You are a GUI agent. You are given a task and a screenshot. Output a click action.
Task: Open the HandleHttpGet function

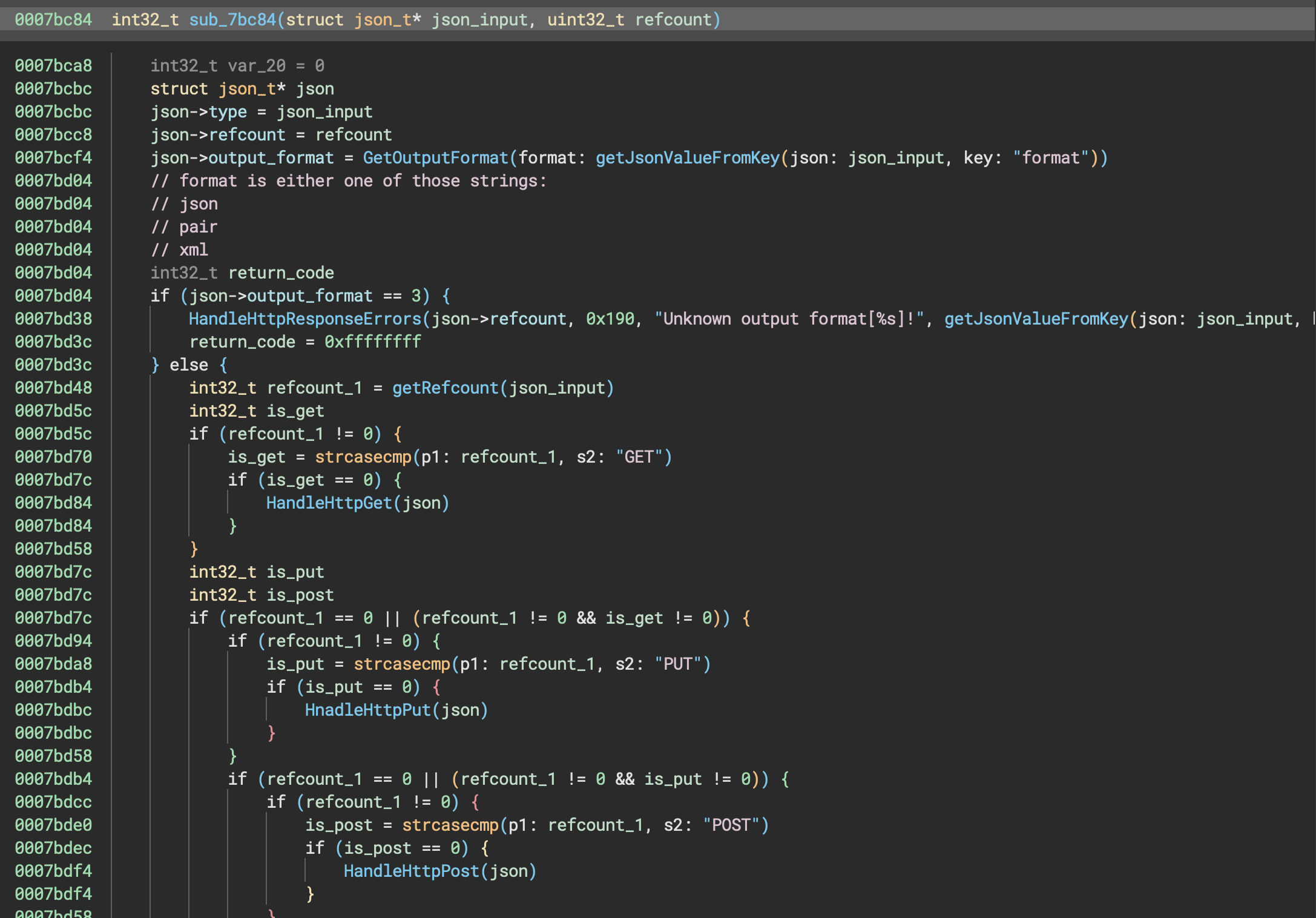[x=329, y=503]
